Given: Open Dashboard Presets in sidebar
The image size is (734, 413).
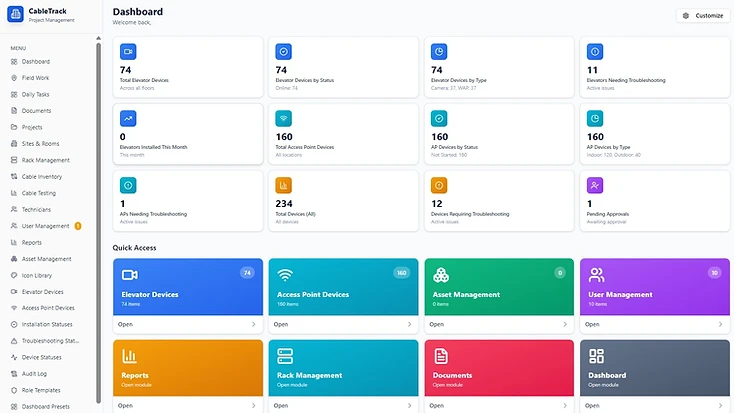Looking at the screenshot, I should (45, 406).
